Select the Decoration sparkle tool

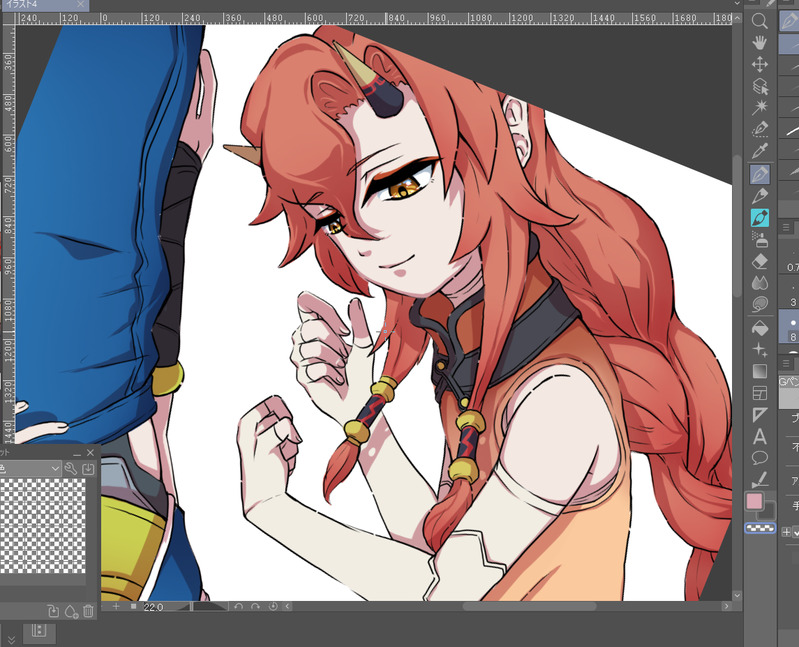point(760,349)
